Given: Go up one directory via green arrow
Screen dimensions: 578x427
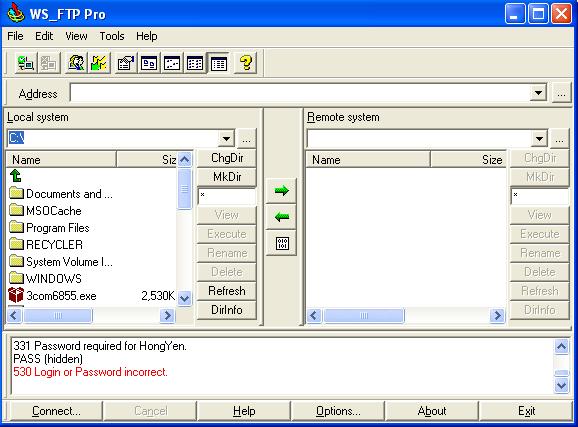Looking at the screenshot, I should coord(16,176).
